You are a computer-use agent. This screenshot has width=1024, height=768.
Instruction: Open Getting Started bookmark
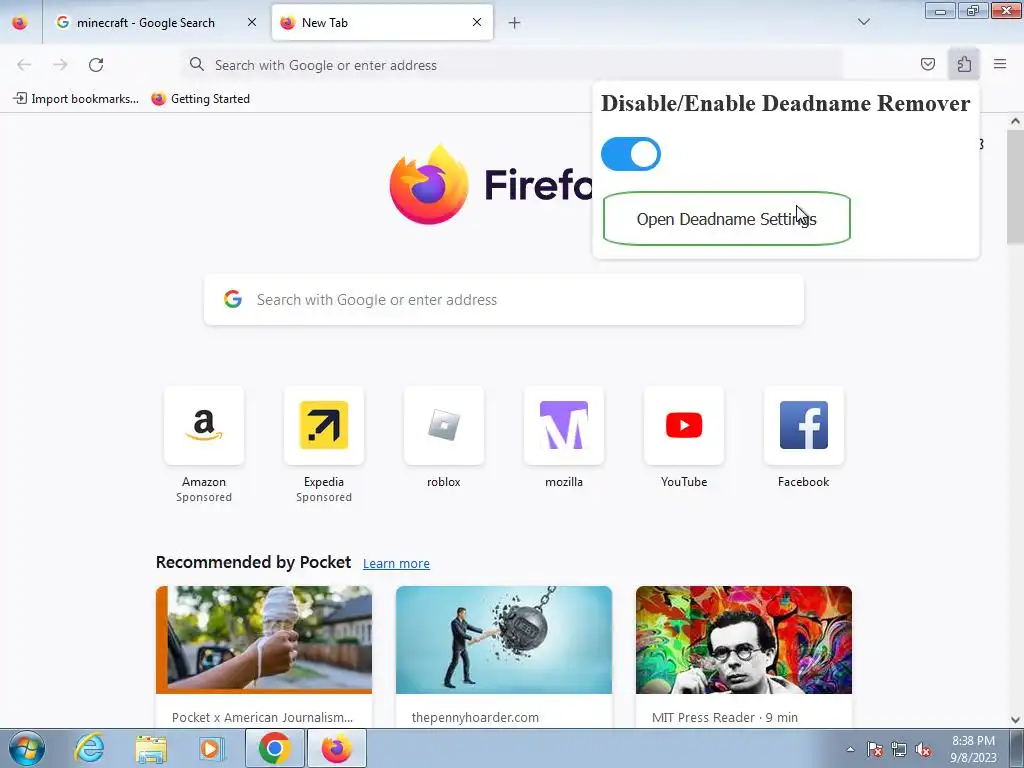pos(200,99)
